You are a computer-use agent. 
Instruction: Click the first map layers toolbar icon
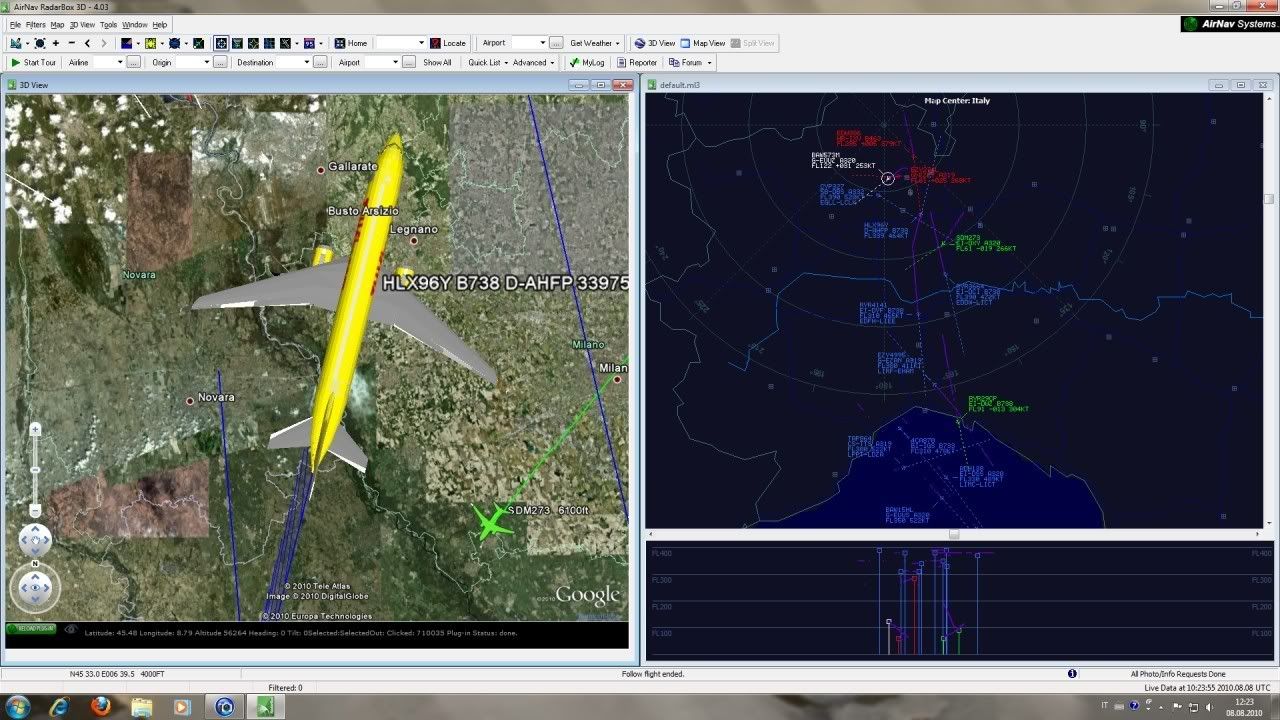click(x=127, y=43)
